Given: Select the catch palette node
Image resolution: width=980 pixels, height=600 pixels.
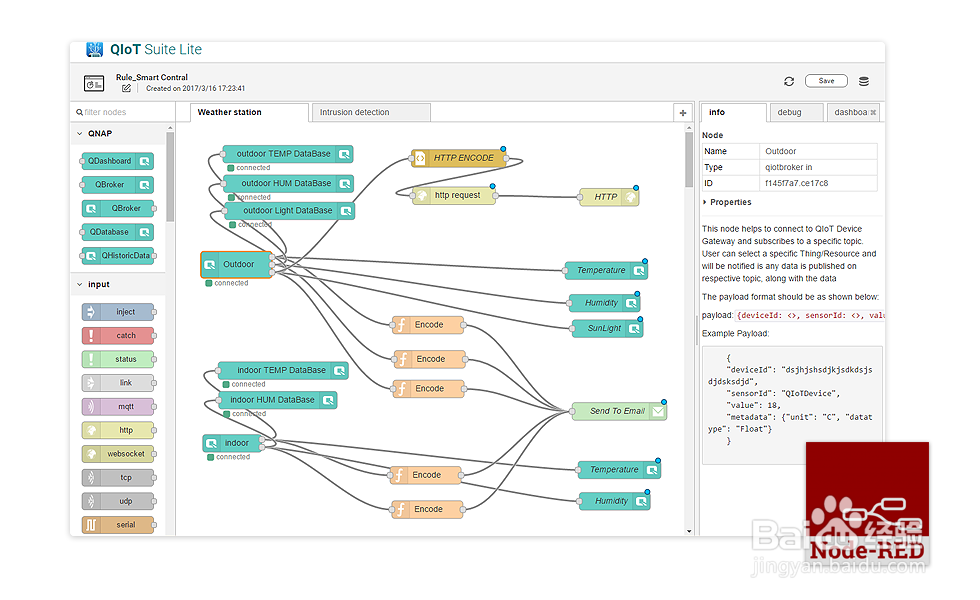Looking at the screenshot, I should 118,336.
